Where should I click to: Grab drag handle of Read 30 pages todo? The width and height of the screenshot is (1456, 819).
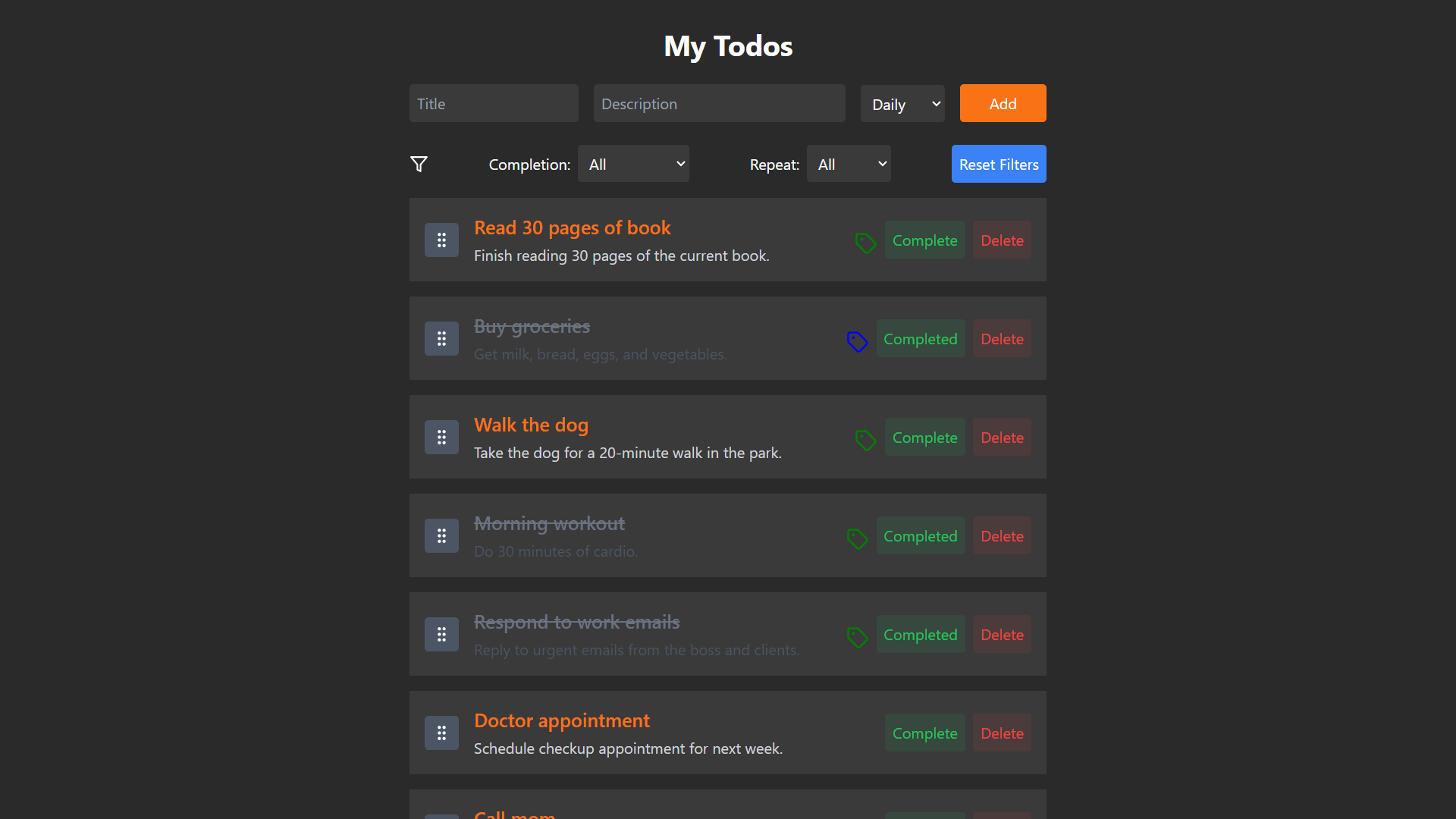[x=441, y=240]
